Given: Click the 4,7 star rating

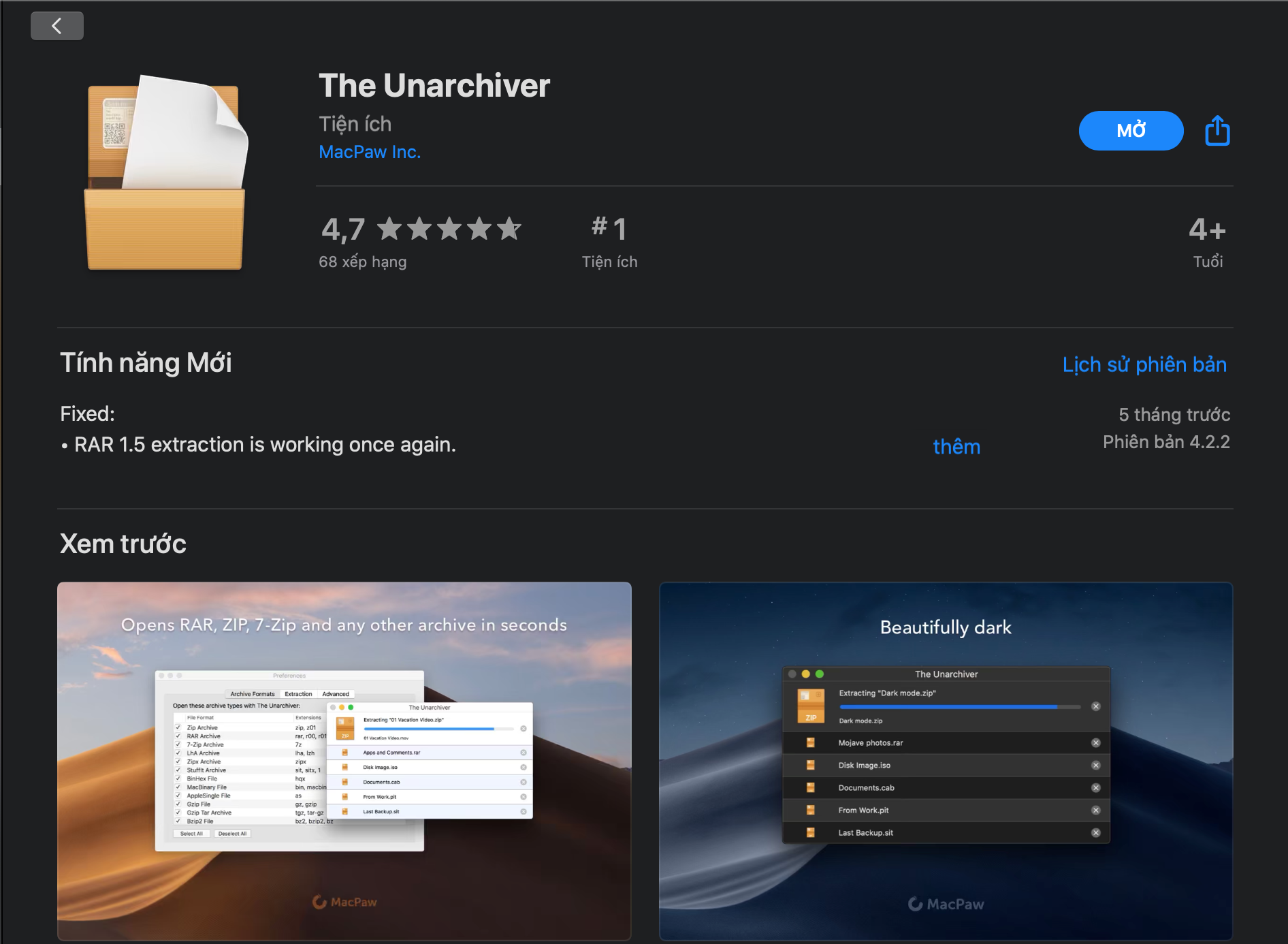Looking at the screenshot, I should (x=421, y=229).
